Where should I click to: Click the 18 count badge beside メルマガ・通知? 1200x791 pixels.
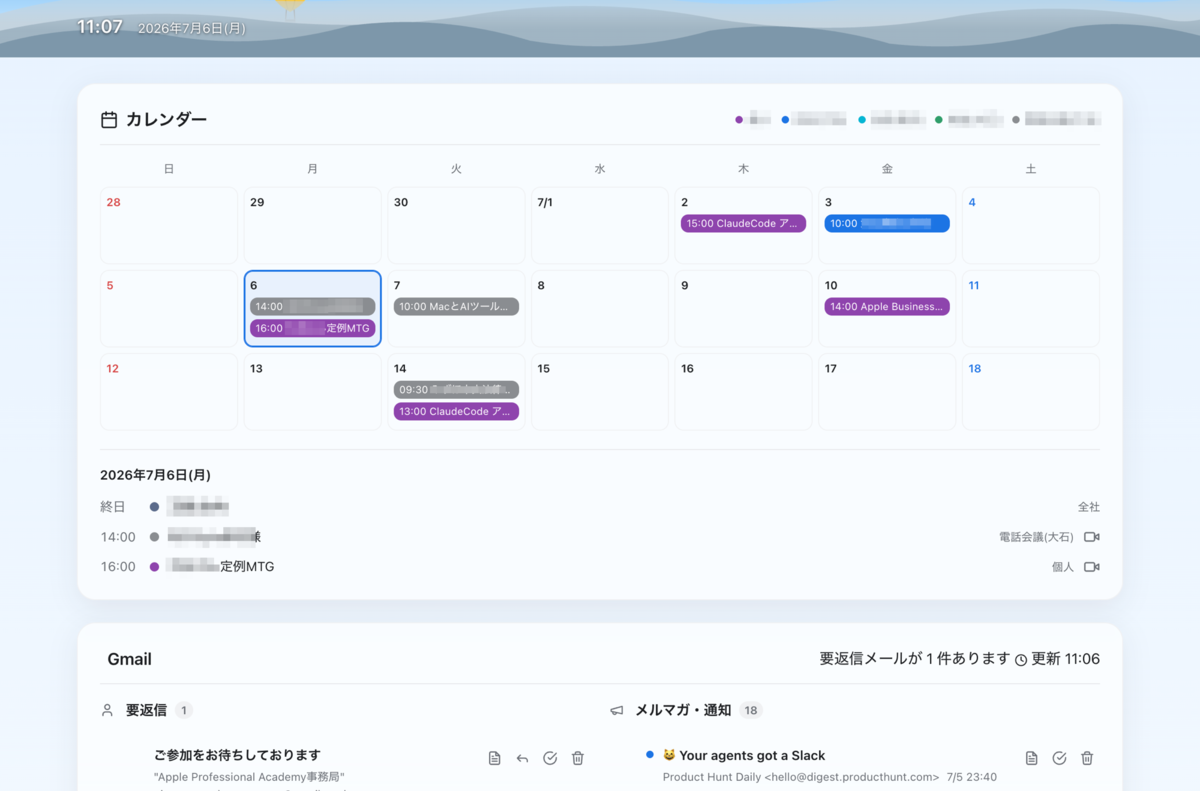coord(751,710)
